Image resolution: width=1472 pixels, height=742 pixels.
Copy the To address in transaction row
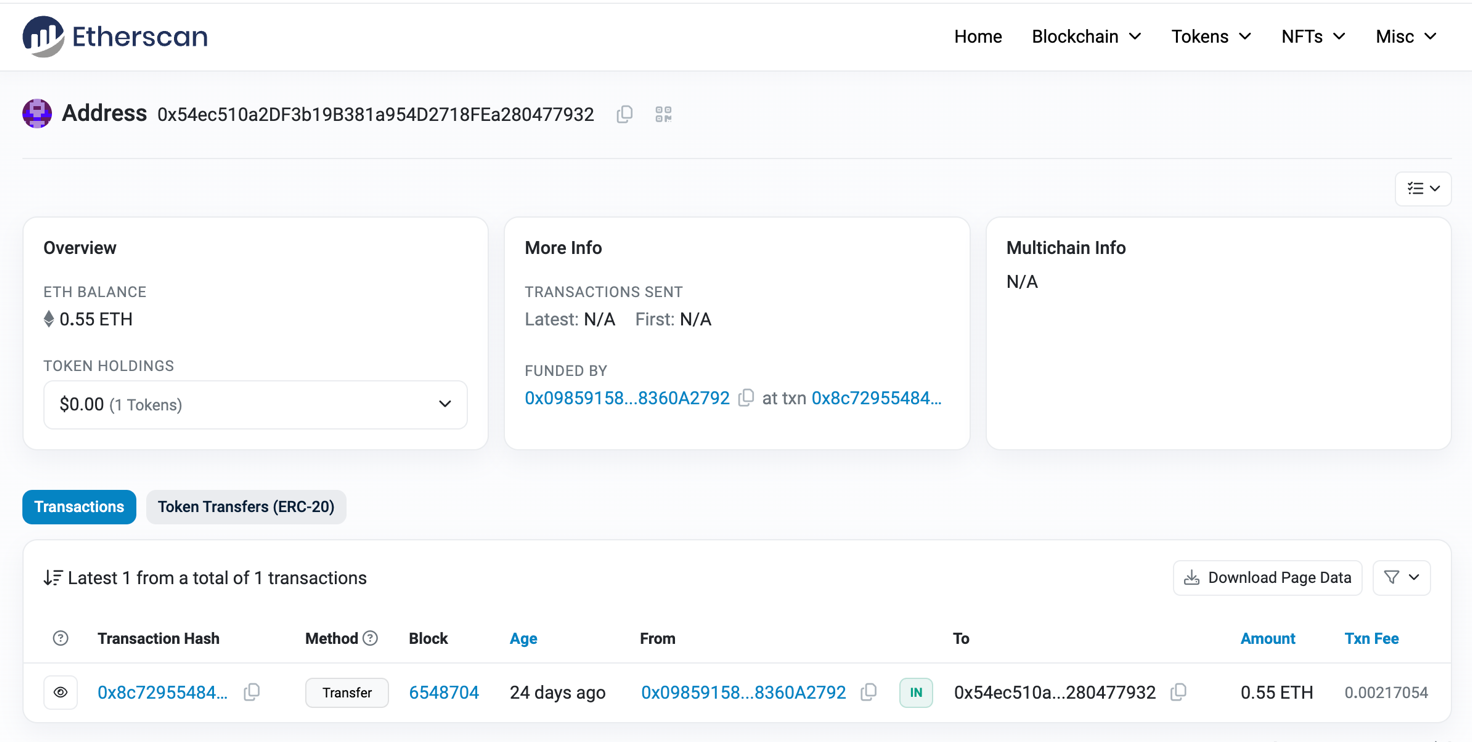tap(1179, 692)
